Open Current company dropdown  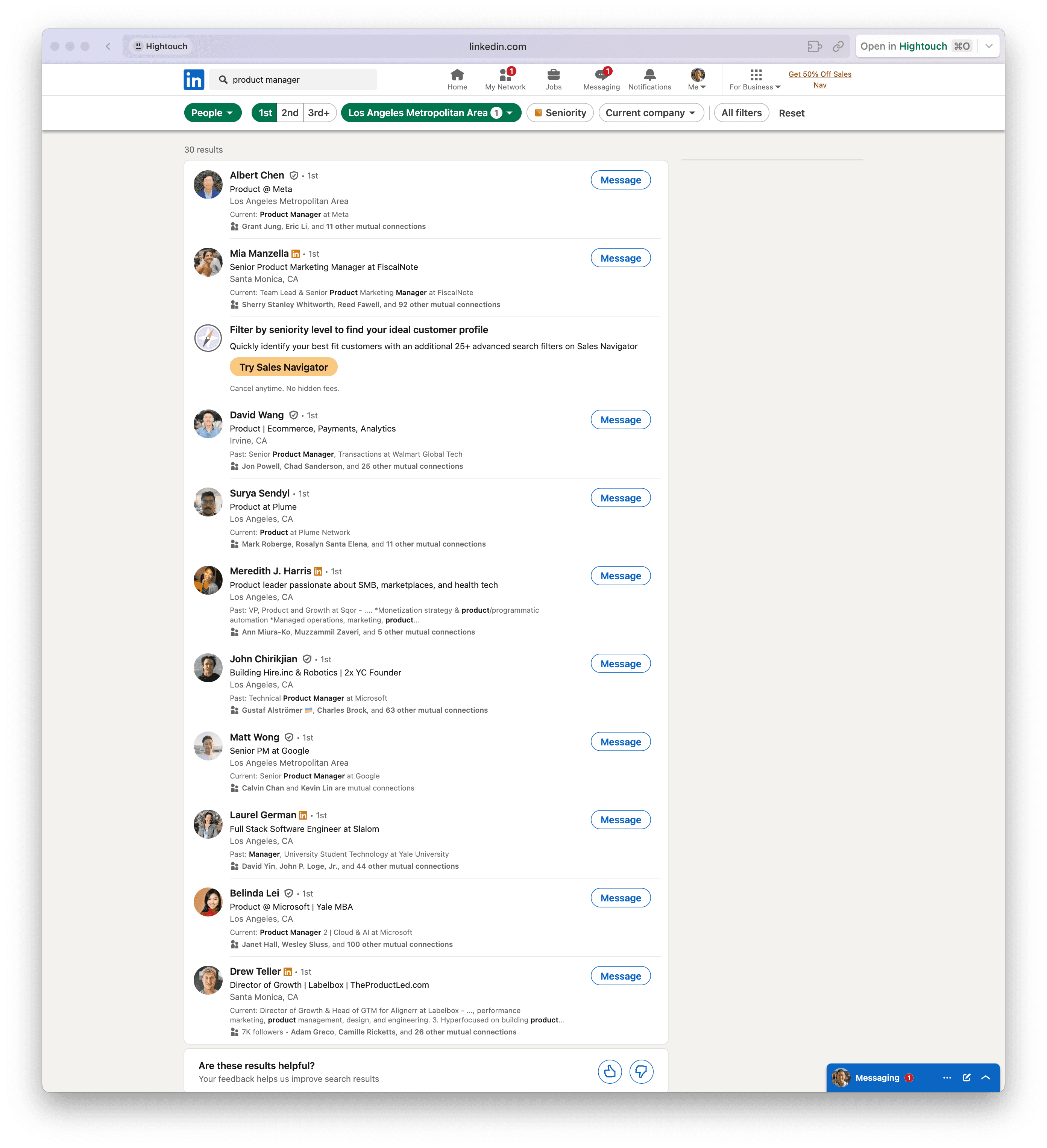click(x=651, y=113)
